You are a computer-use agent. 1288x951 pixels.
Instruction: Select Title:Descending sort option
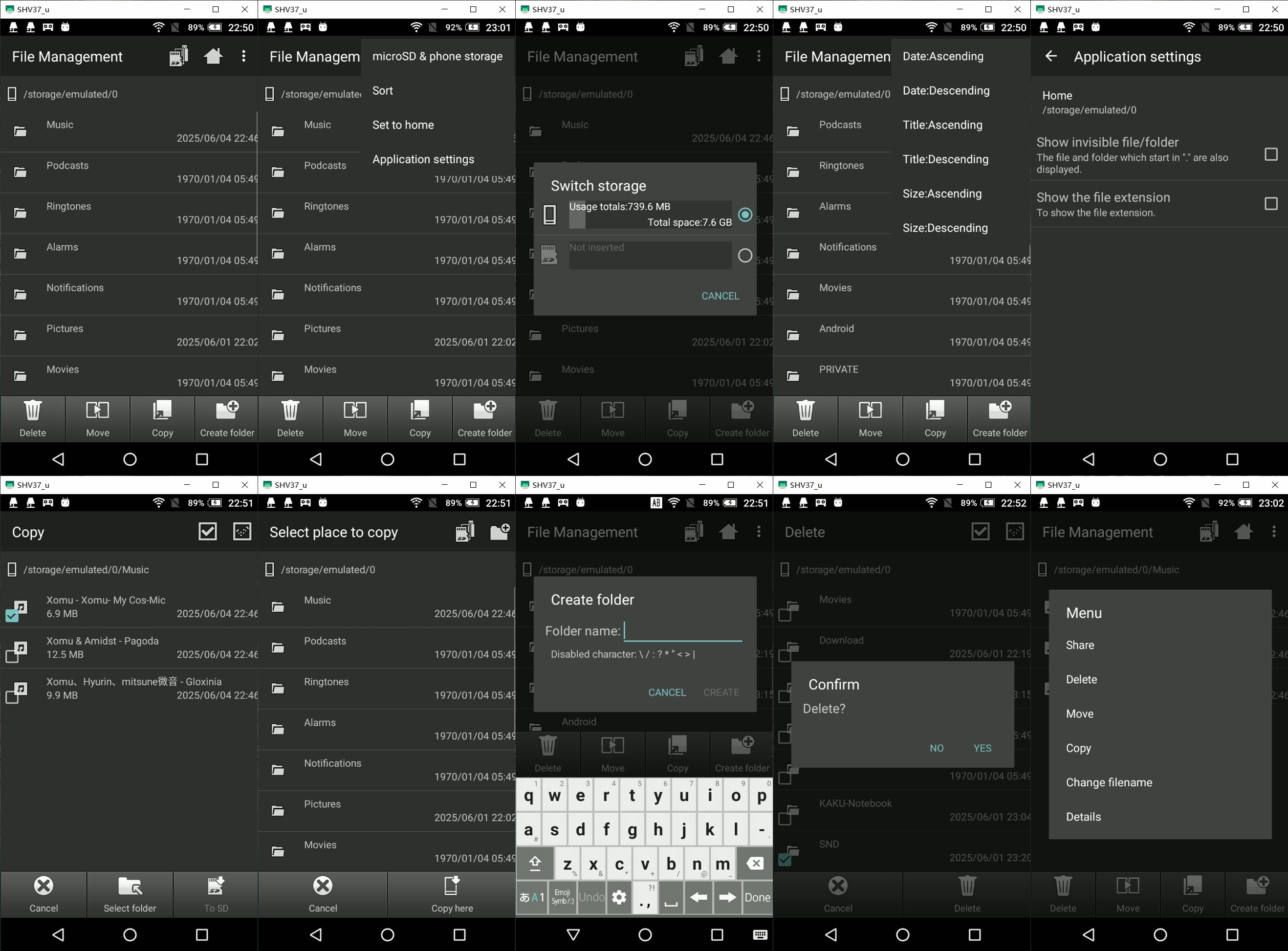tap(961, 159)
